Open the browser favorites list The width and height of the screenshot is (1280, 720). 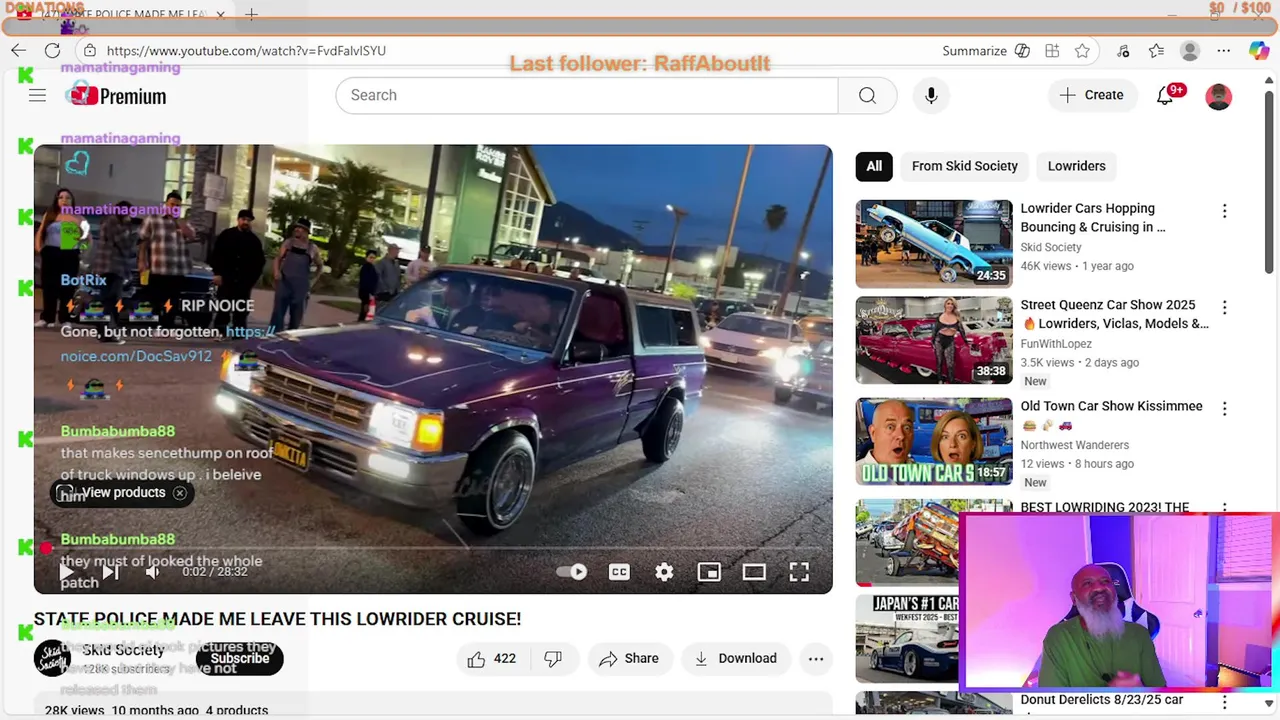1156,50
